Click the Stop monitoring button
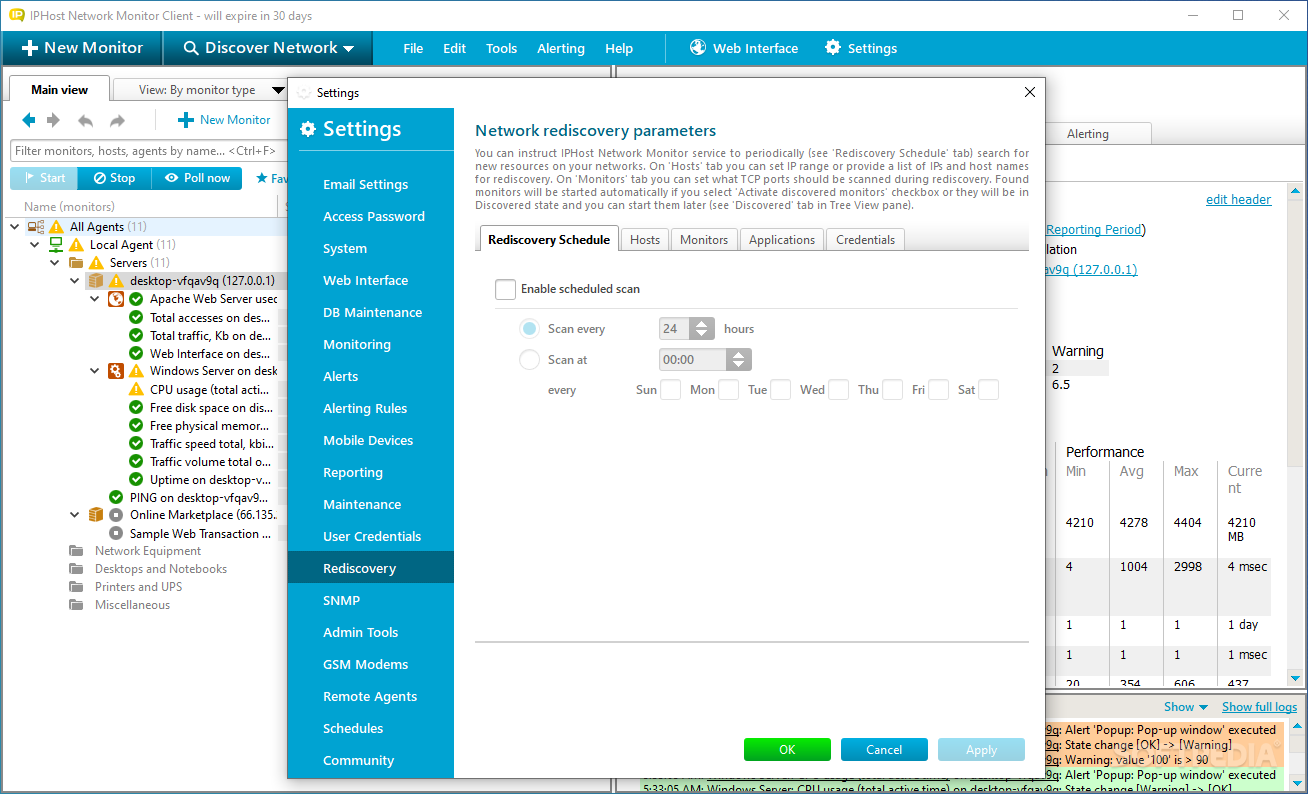This screenshot has height=794, width=1308. click(114, 178)
